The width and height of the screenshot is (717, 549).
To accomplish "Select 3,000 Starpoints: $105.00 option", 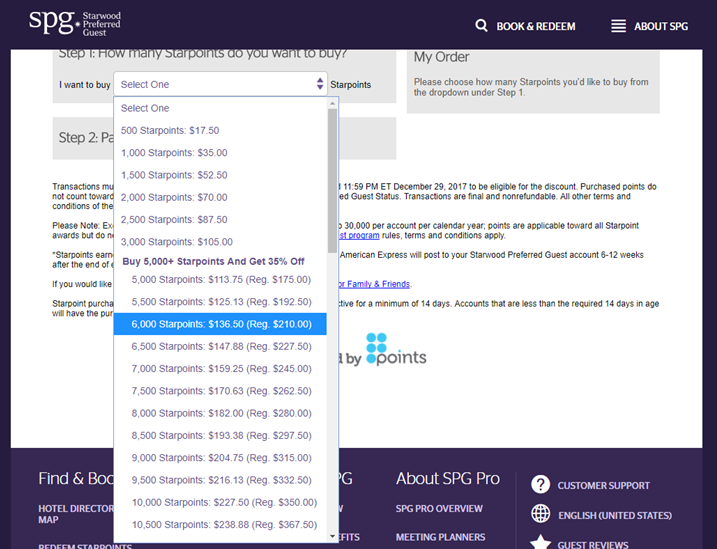I will [x=177, y=241].
